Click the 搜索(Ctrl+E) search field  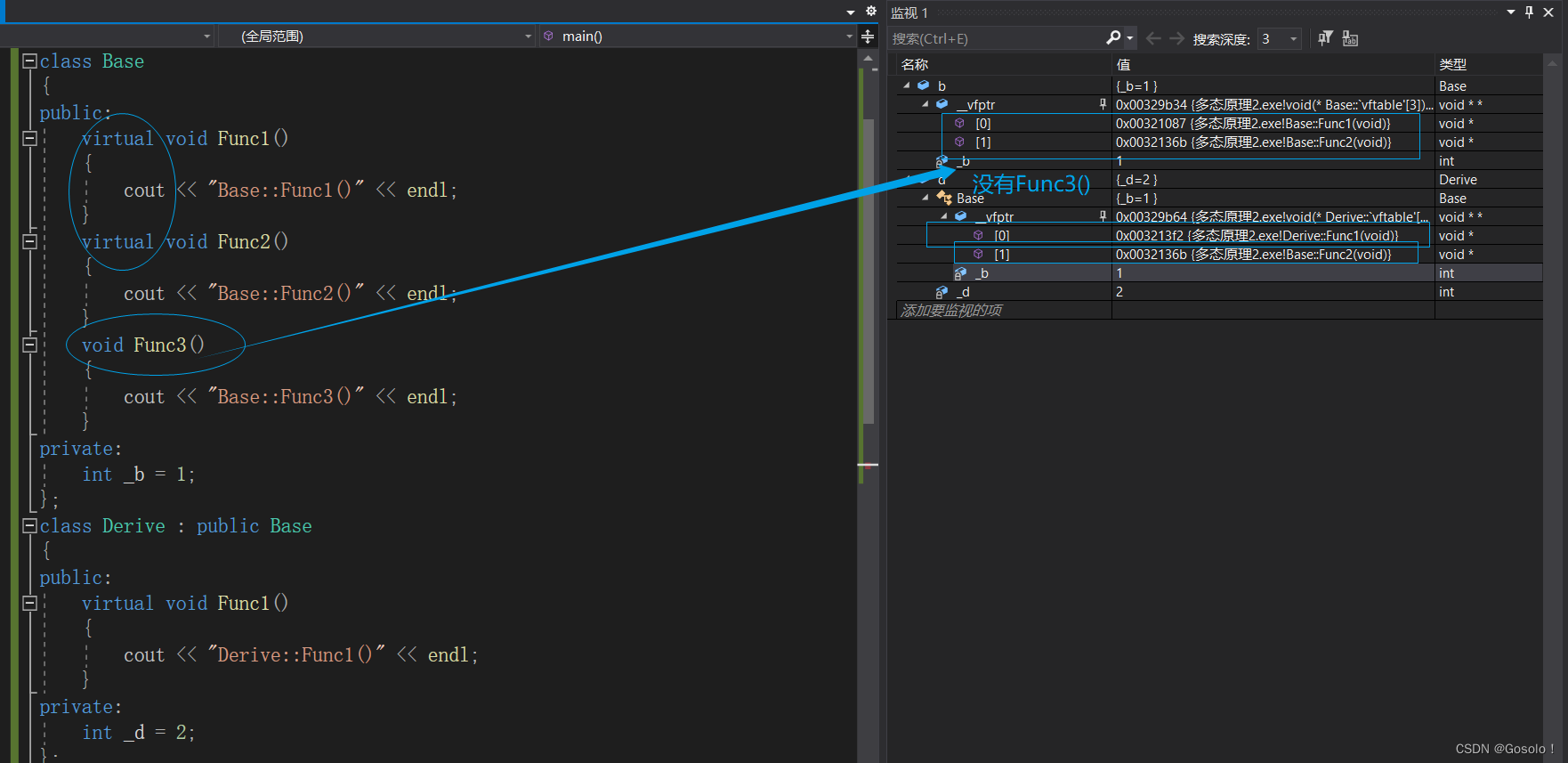coord(995,38)
